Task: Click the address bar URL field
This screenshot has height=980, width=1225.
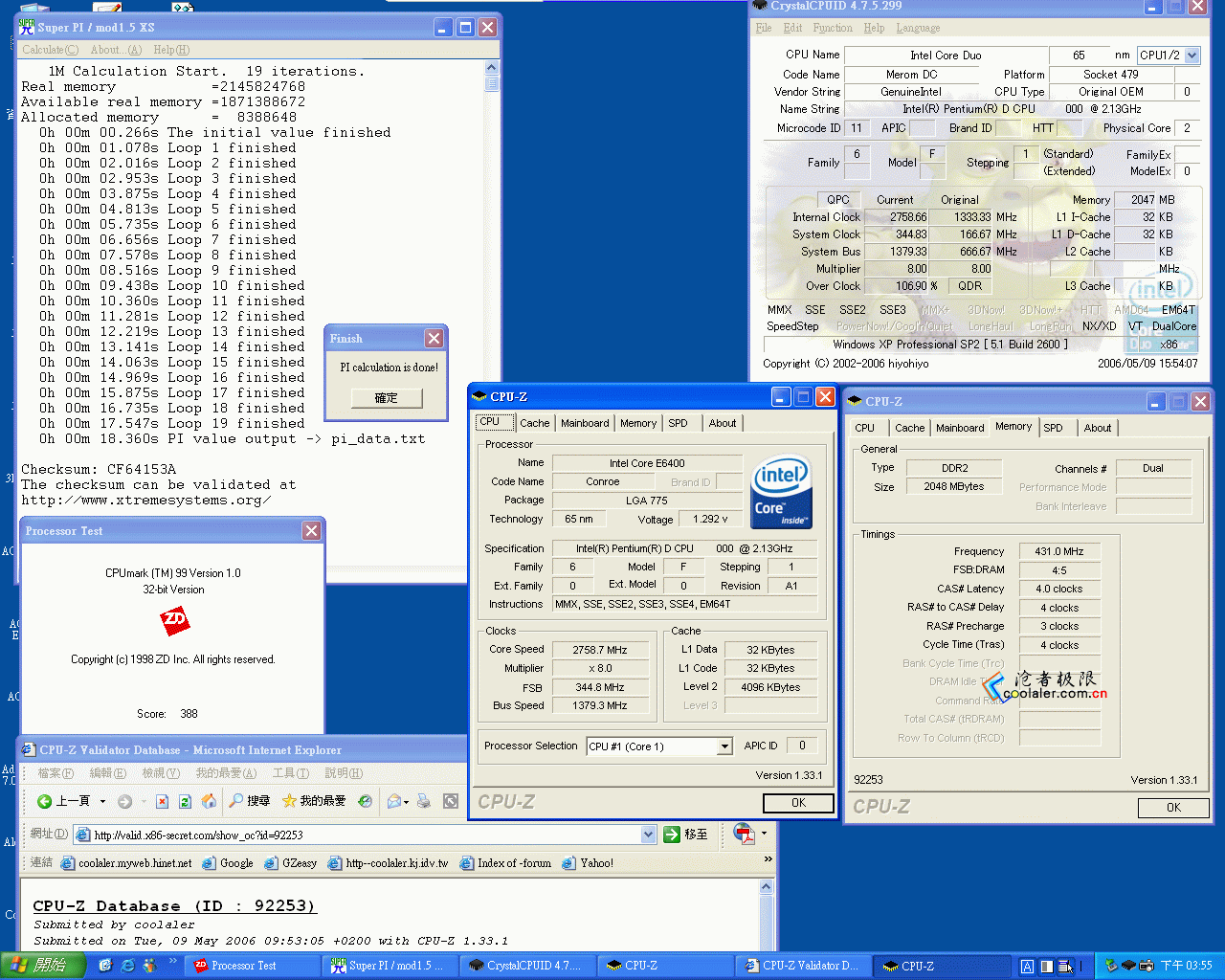Action: click(364, 835)
